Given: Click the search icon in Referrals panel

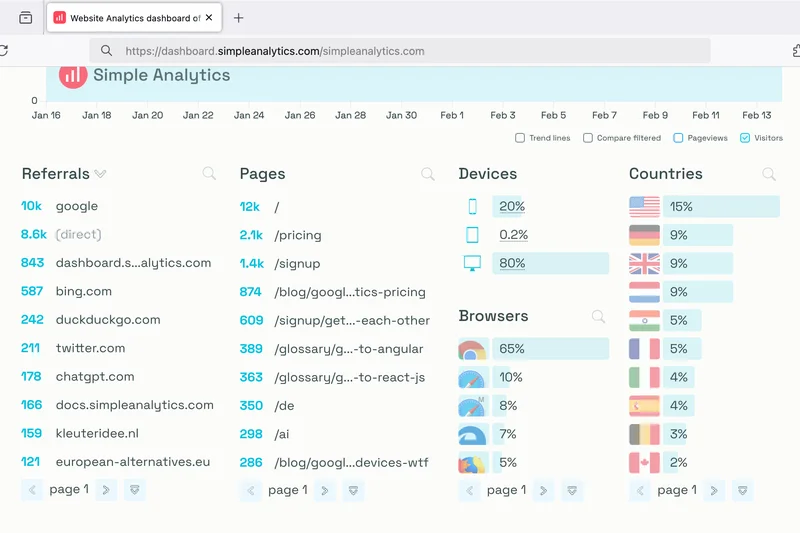Looking at the screenshot, I should pos(209,174).
